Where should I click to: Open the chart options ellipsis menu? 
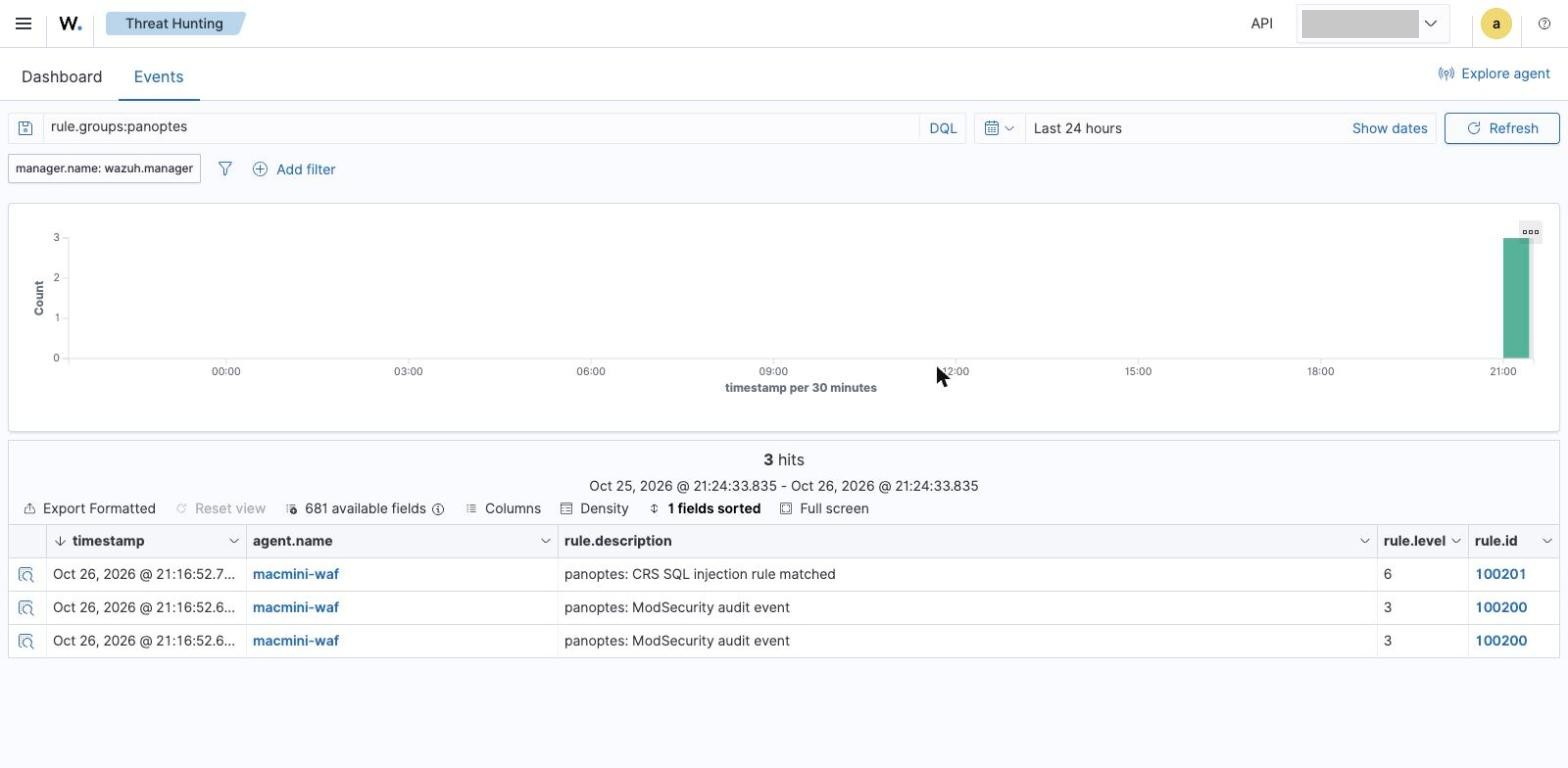point(1530,232)
